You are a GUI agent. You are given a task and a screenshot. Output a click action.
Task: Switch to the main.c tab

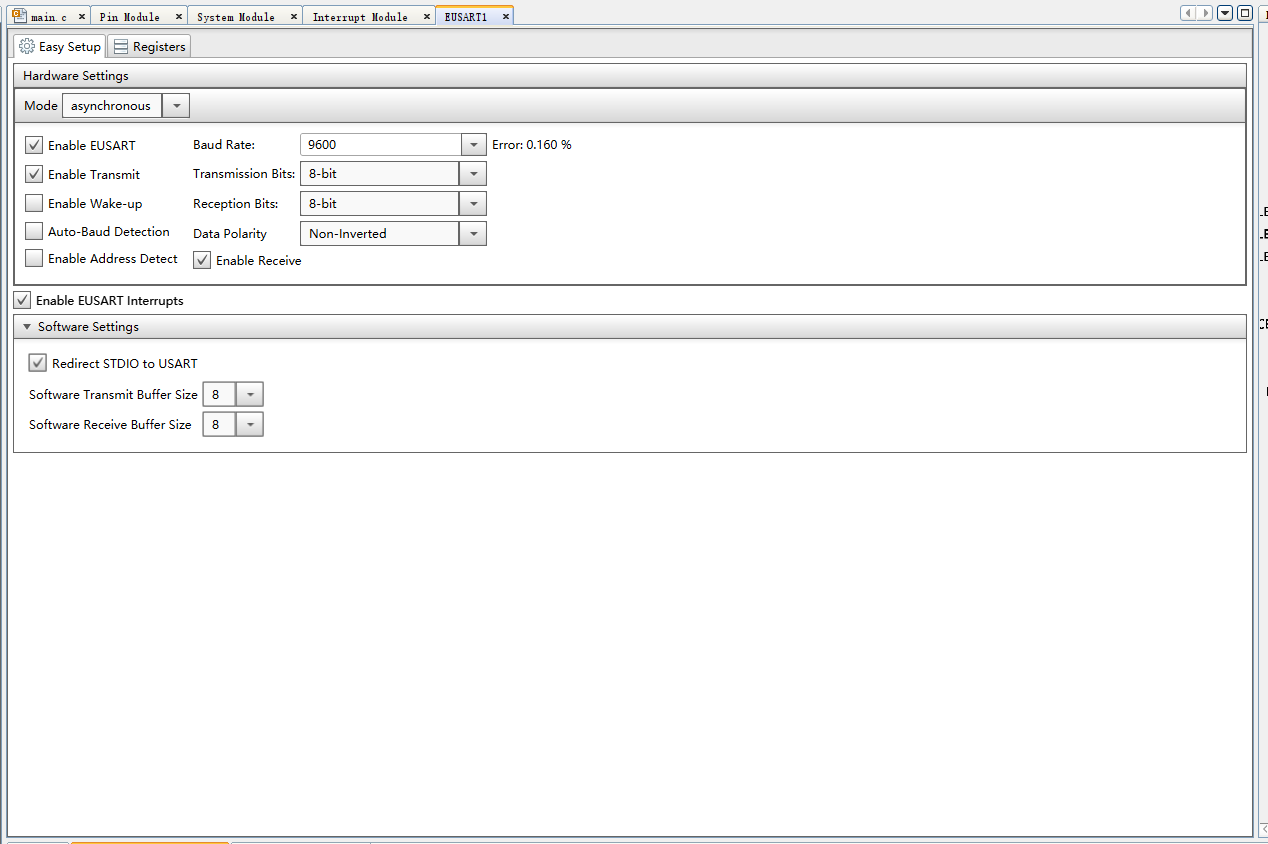click(x=49, y=17)
